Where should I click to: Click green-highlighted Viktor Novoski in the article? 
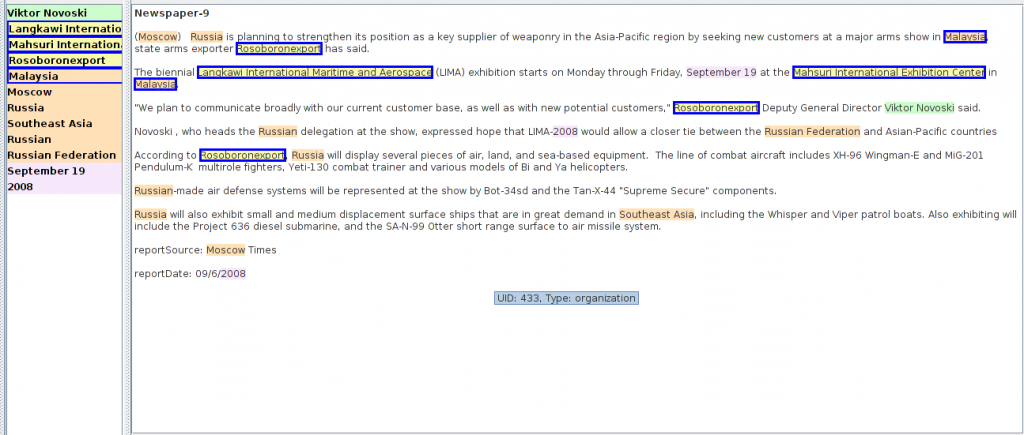coord(920,108)
